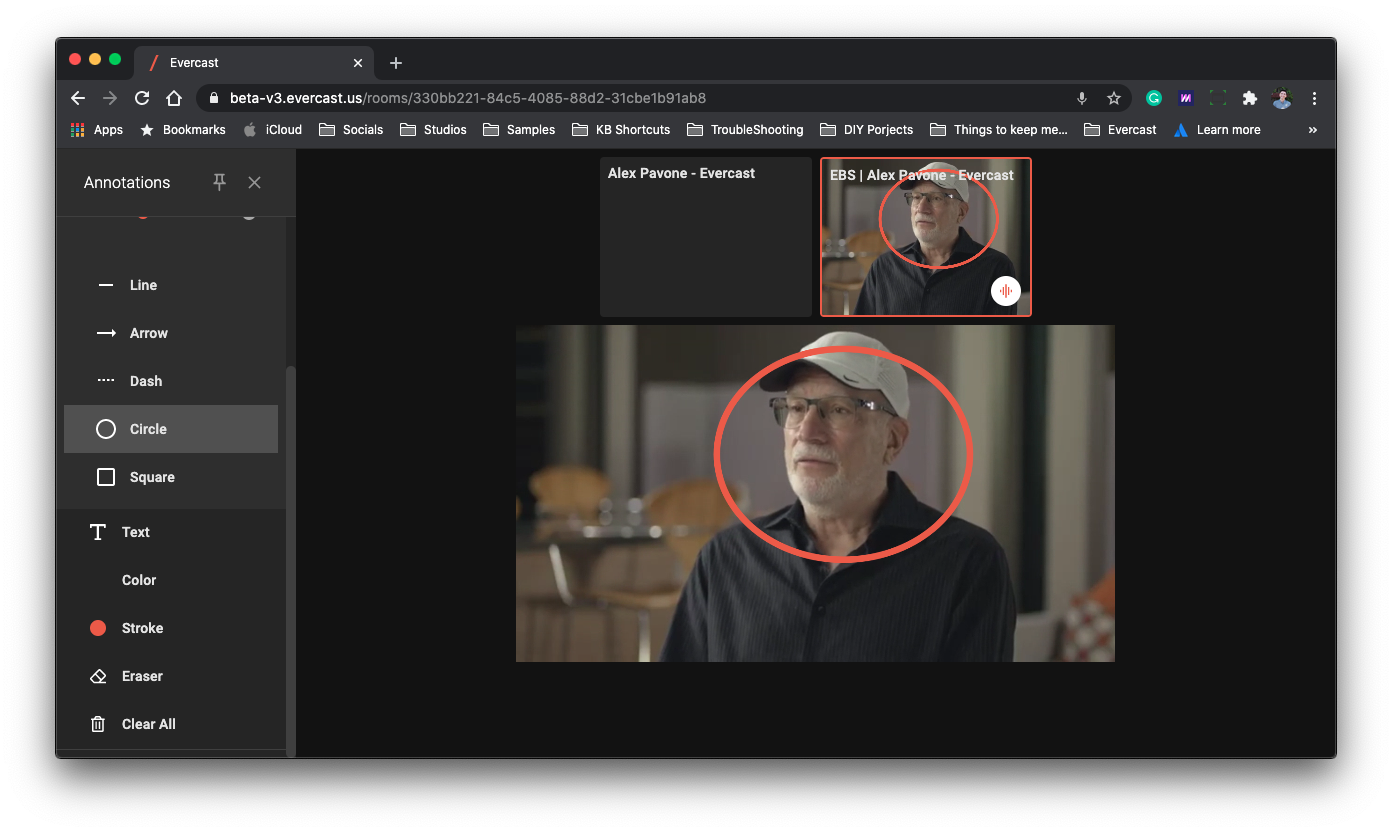
Task: Open the Socials bookmark folder
Action: tap(350, 130)
